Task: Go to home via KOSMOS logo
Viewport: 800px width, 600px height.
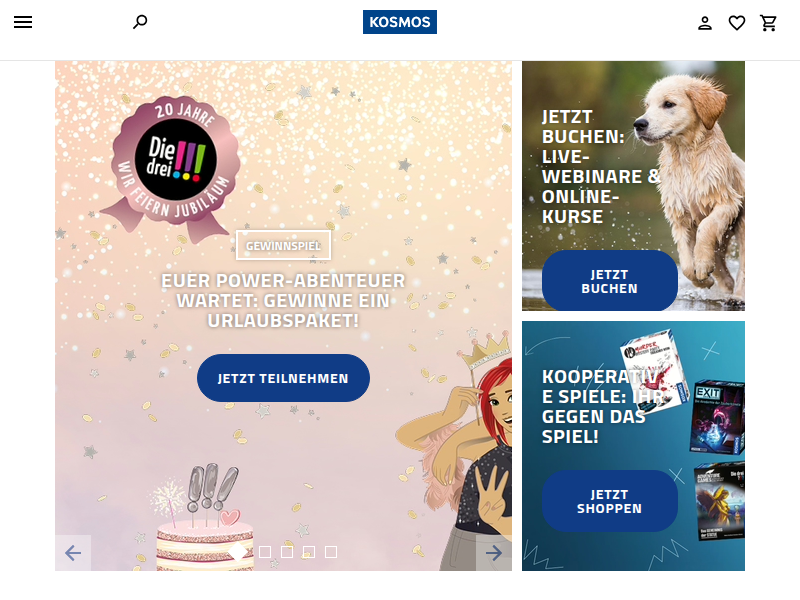Action: click(x=399, y=22)
